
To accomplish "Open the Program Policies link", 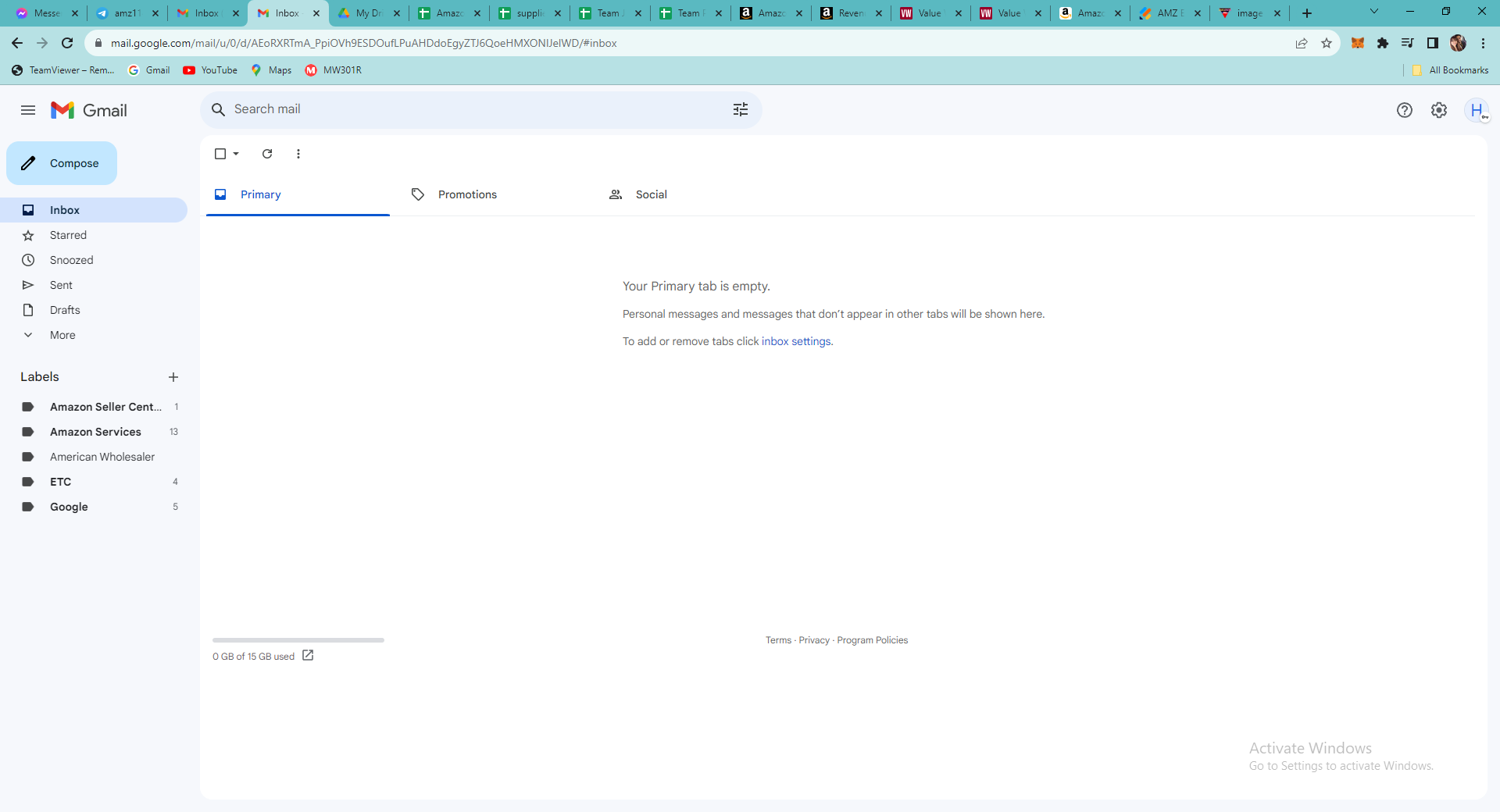I will click(872, 640).
